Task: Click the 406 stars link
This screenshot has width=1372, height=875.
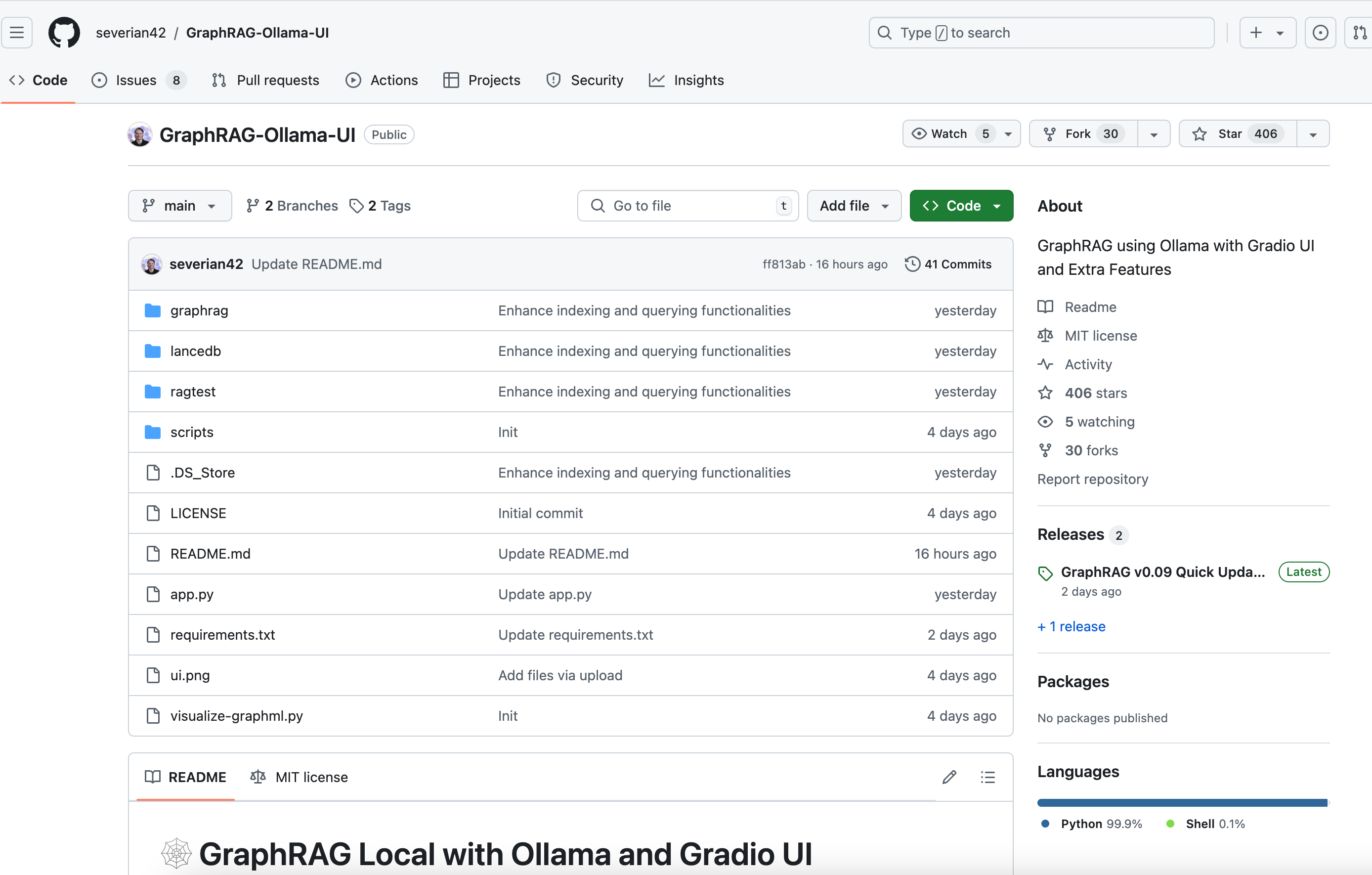Action: [x=1082, y=394]
